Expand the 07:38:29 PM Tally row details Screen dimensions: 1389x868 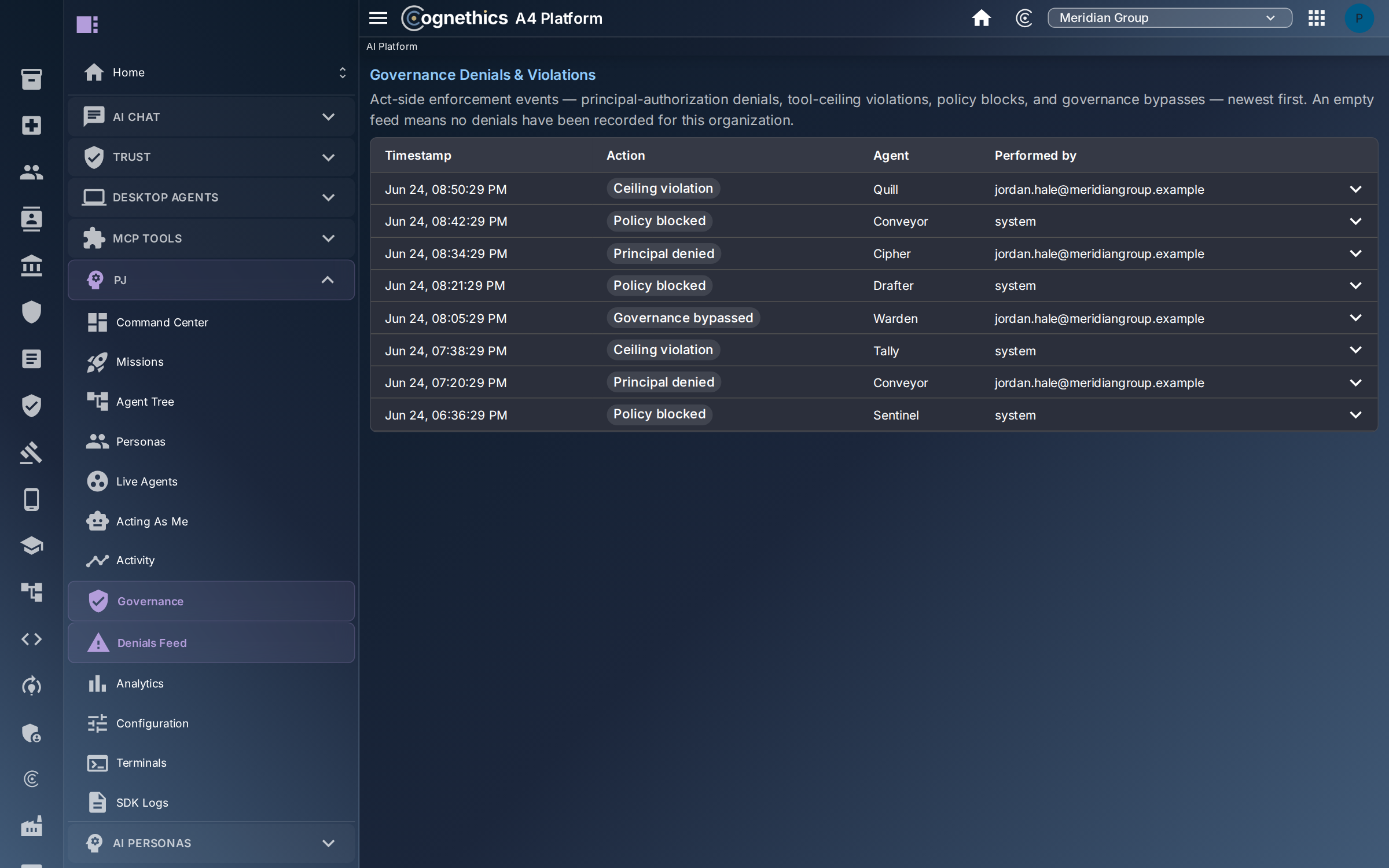pos(1355,350)
